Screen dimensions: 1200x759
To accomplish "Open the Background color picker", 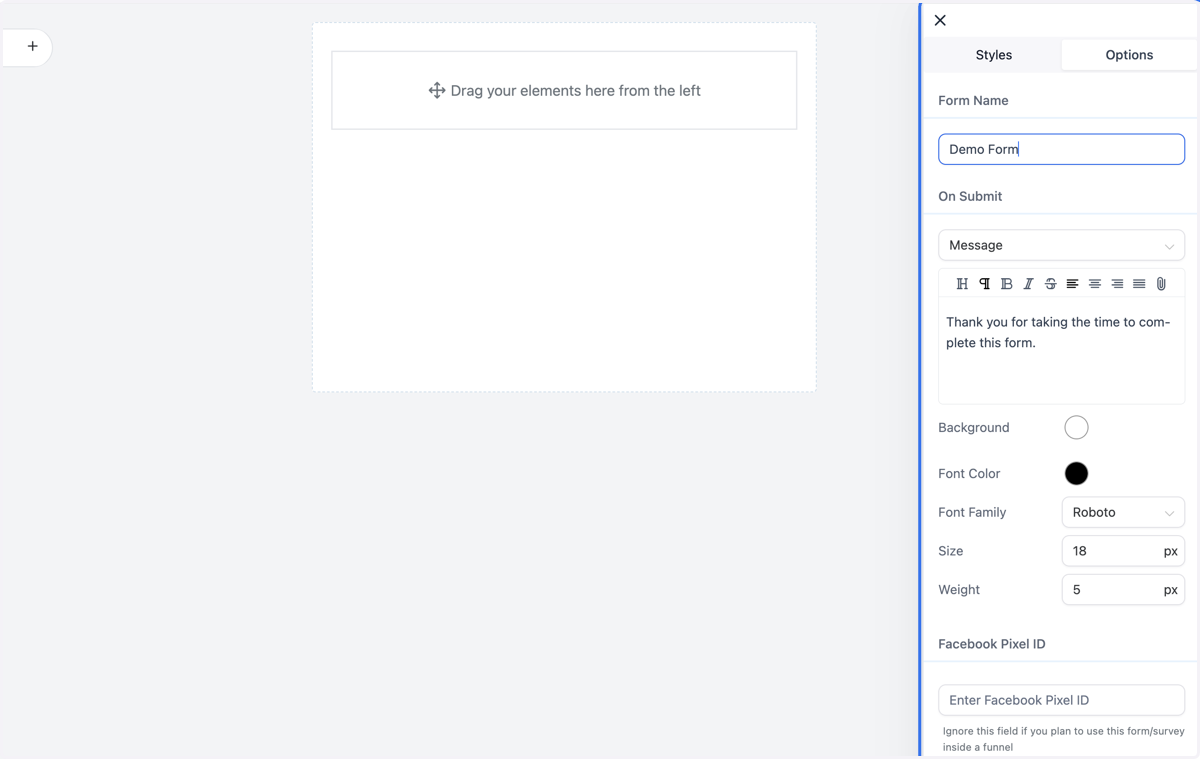I will point(1076,427).
